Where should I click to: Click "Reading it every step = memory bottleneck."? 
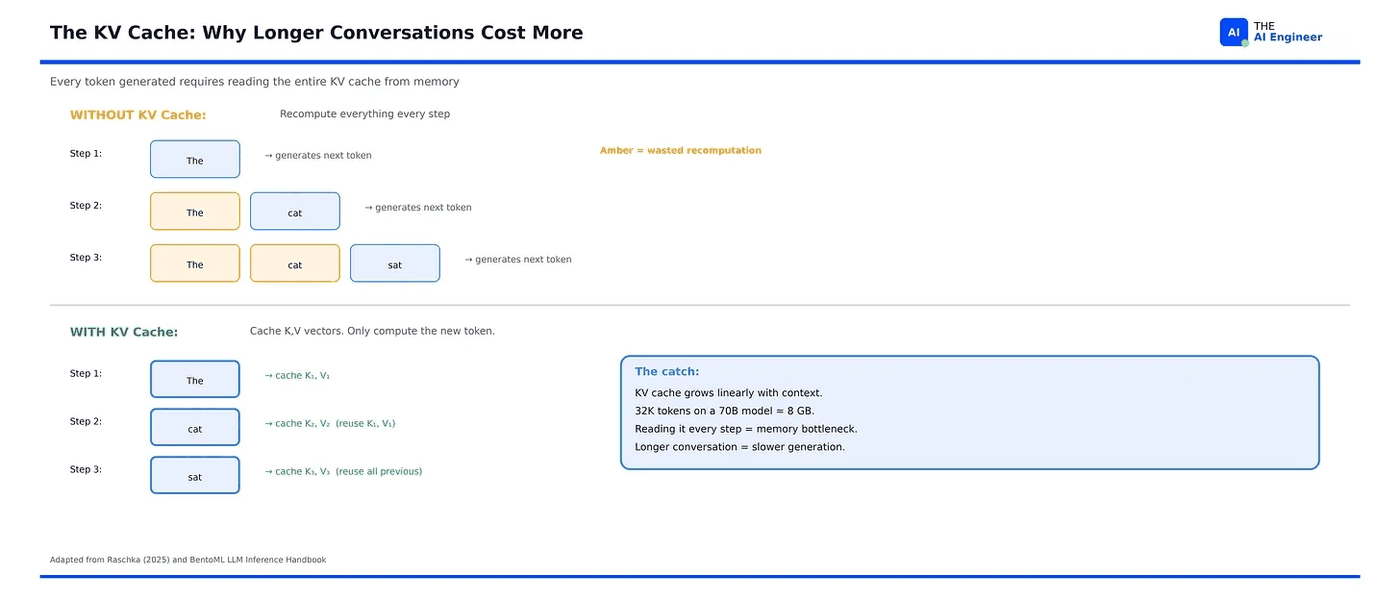coord(746,429)
